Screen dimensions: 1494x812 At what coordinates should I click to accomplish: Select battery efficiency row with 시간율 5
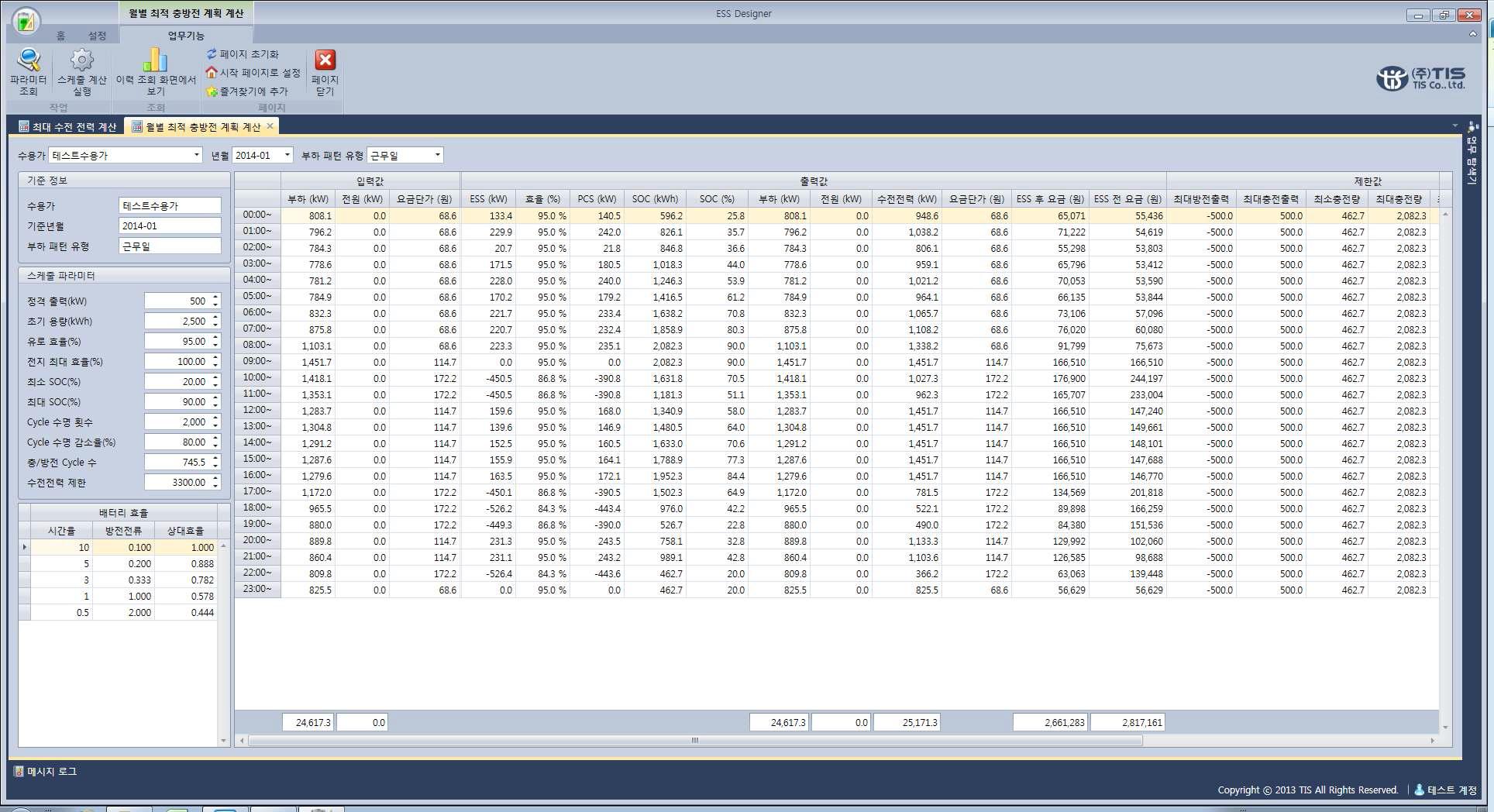[x=124, y=563]
